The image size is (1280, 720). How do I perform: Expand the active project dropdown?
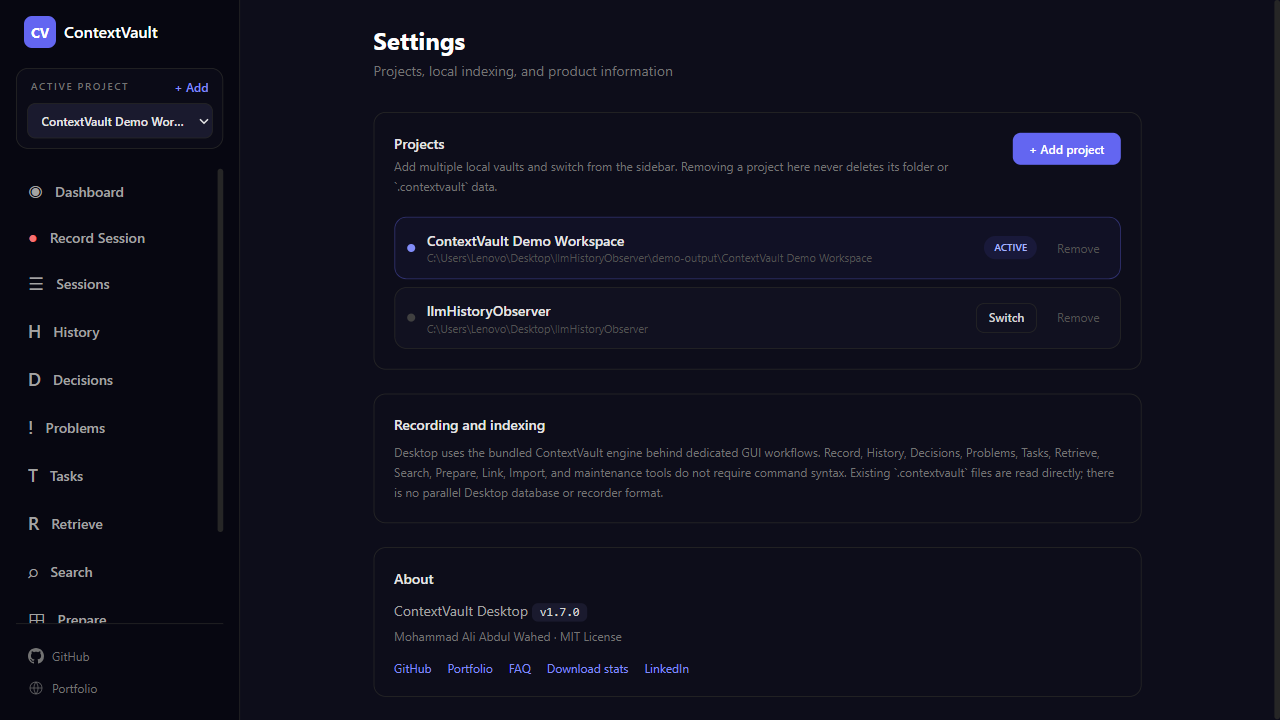point(120,121)
